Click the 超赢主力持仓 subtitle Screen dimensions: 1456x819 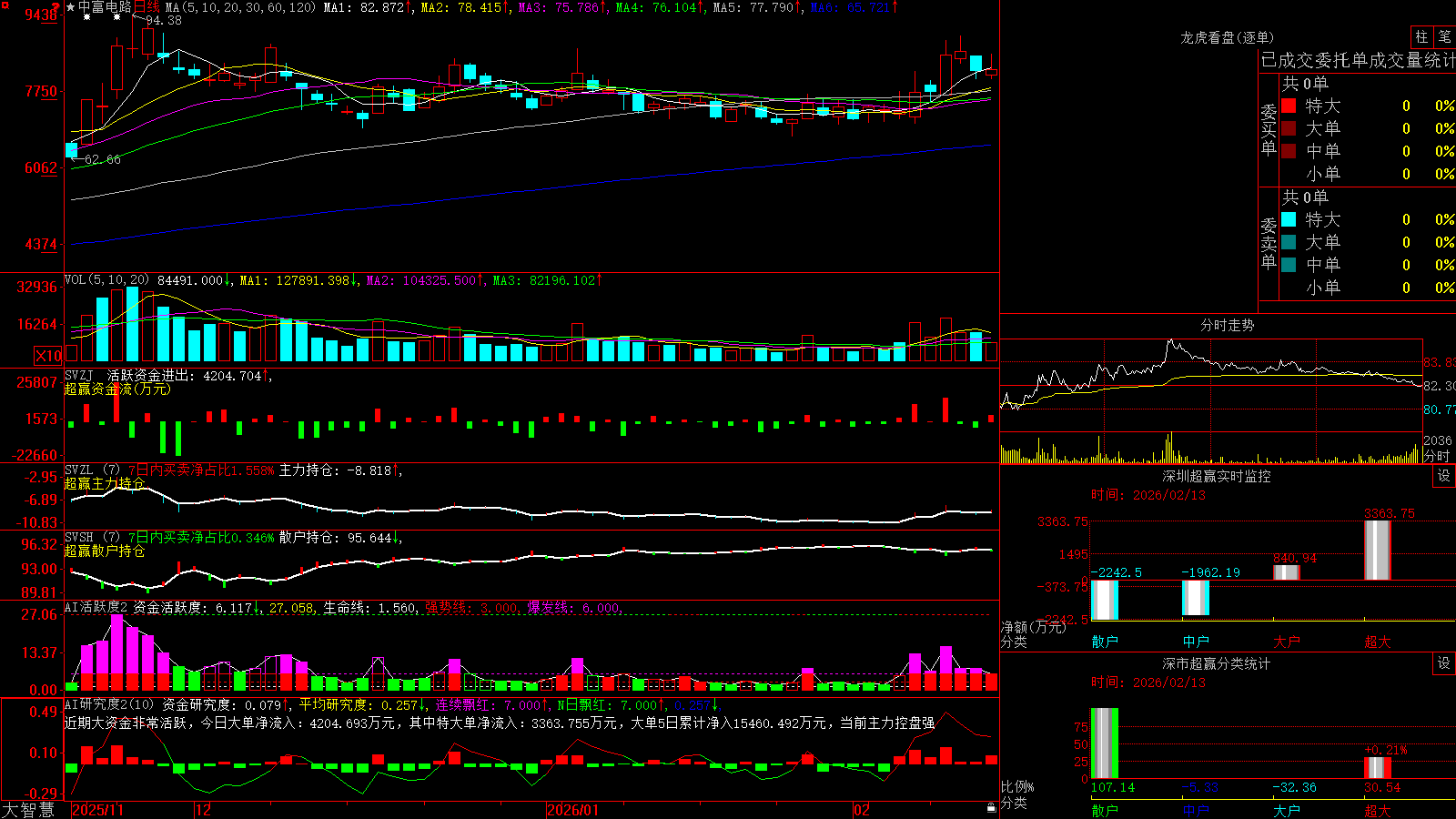coord(105,483)
